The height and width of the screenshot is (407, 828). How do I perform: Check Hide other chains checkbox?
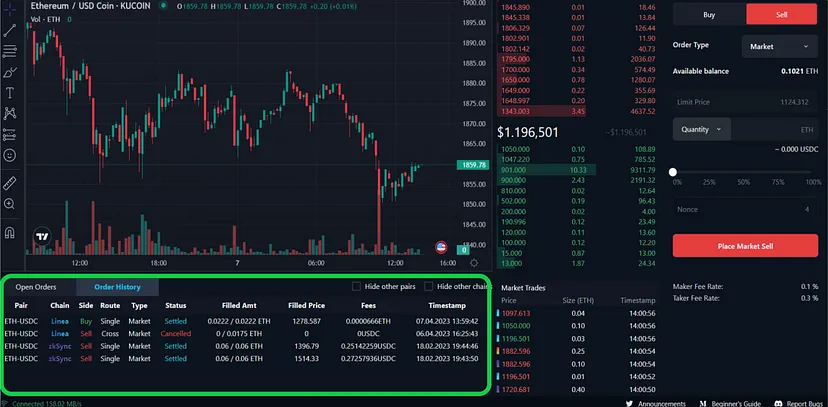pyautogui.click(x=429, y=287)
